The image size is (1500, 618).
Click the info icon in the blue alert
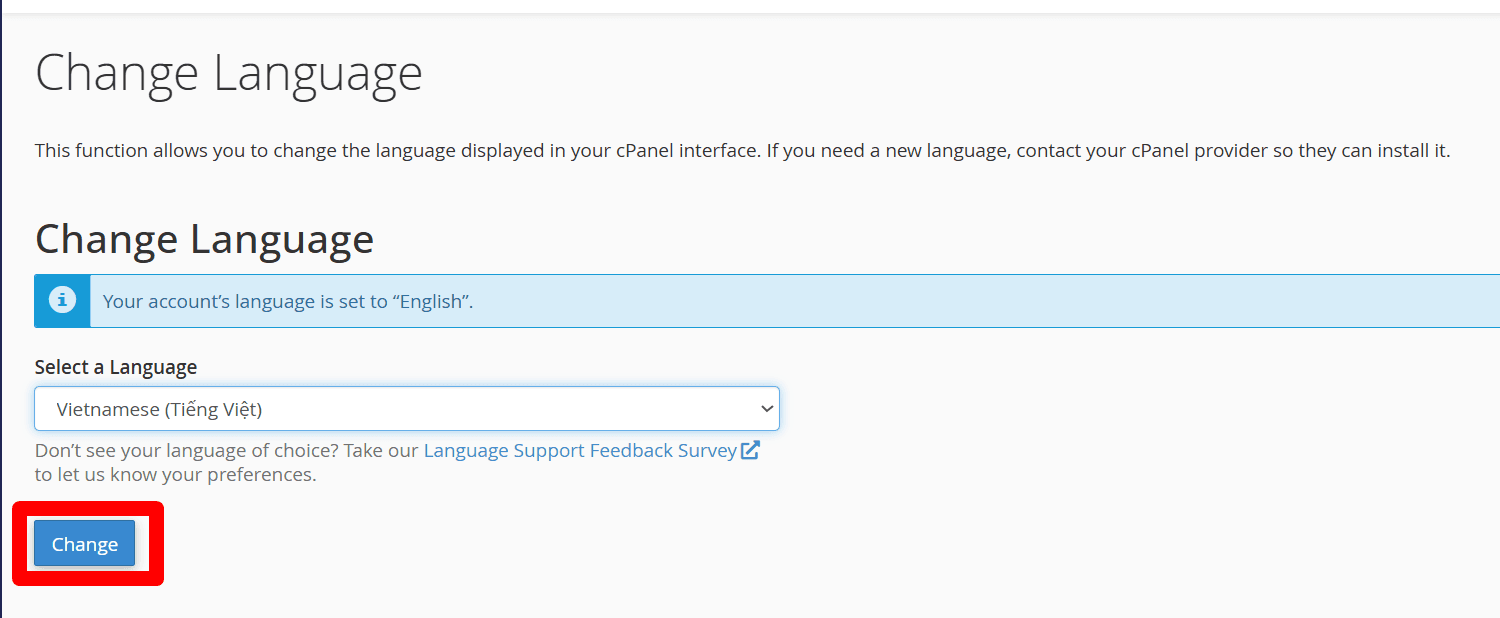coord(62,301)
